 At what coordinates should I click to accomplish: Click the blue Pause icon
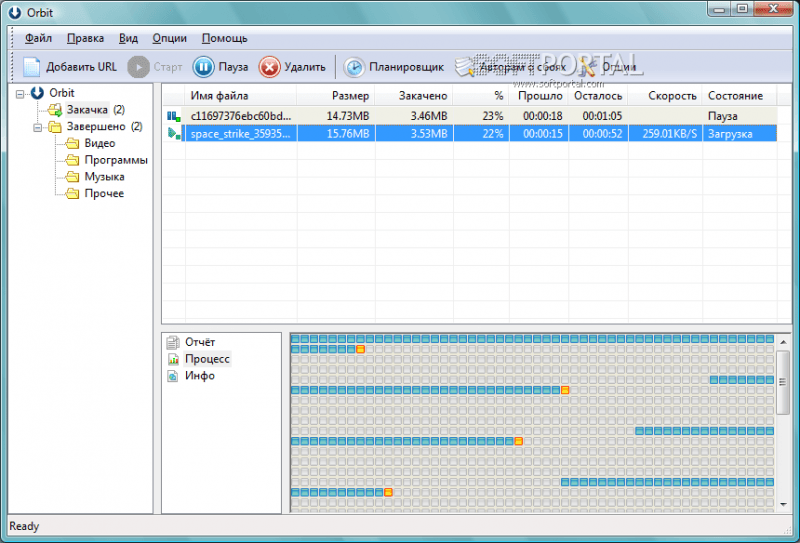point(203,67)
